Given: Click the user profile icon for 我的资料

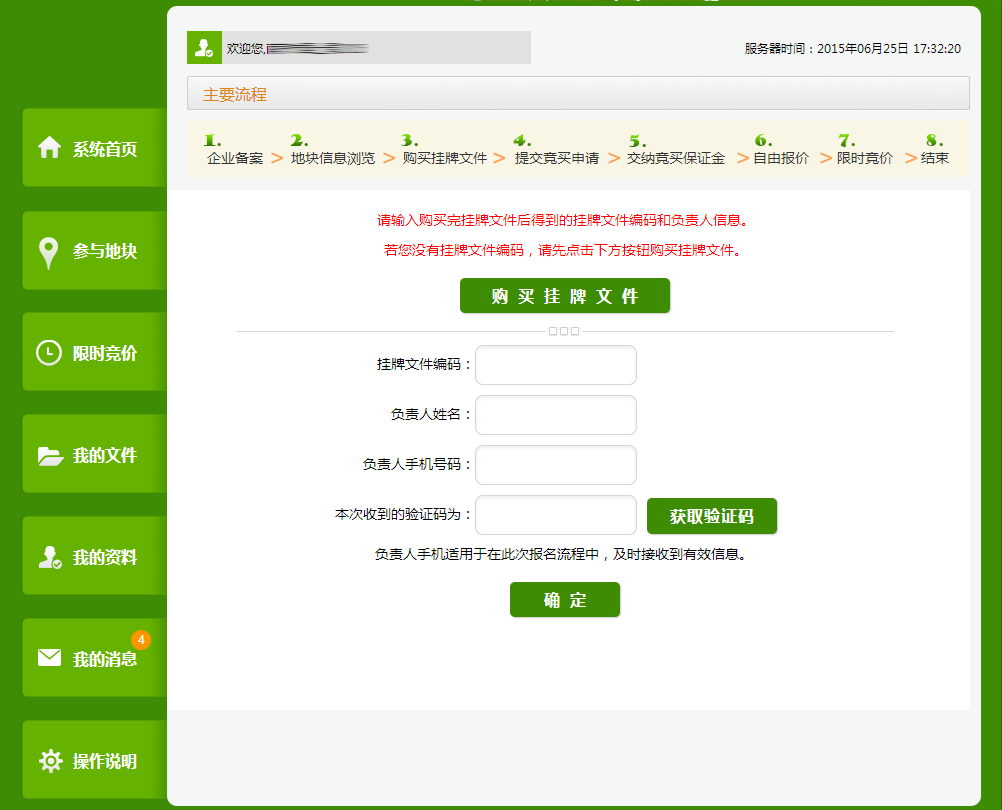Looking at the screenshot, I should (50, 558).
